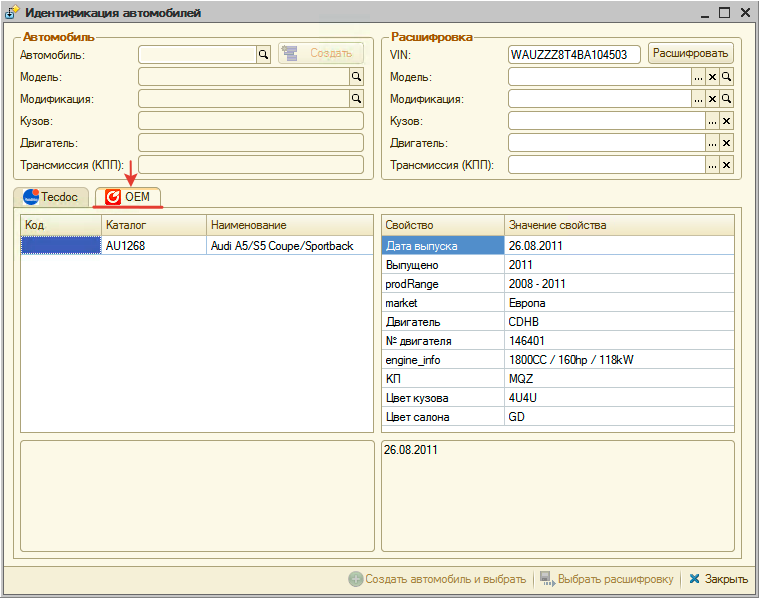This screenshot has height=598, width=759.
Task: Clear the Расшифровка Двигатель field
Action: click(727, 143)
